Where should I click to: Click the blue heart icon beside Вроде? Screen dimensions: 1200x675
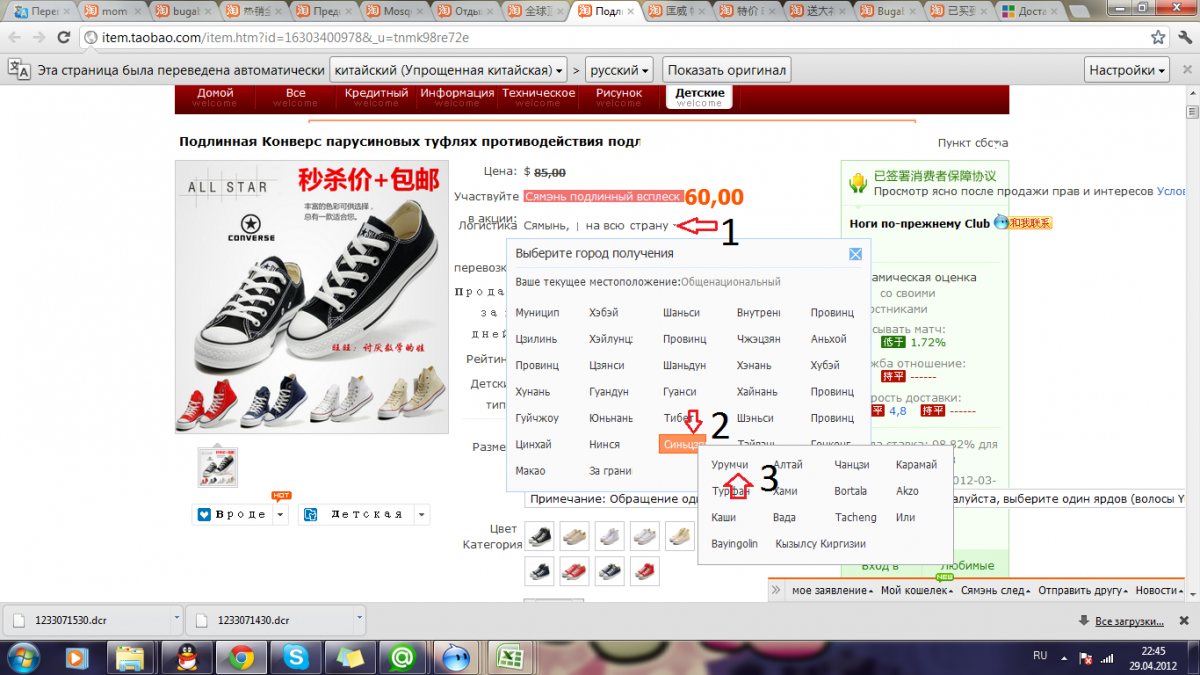point(205,514)
